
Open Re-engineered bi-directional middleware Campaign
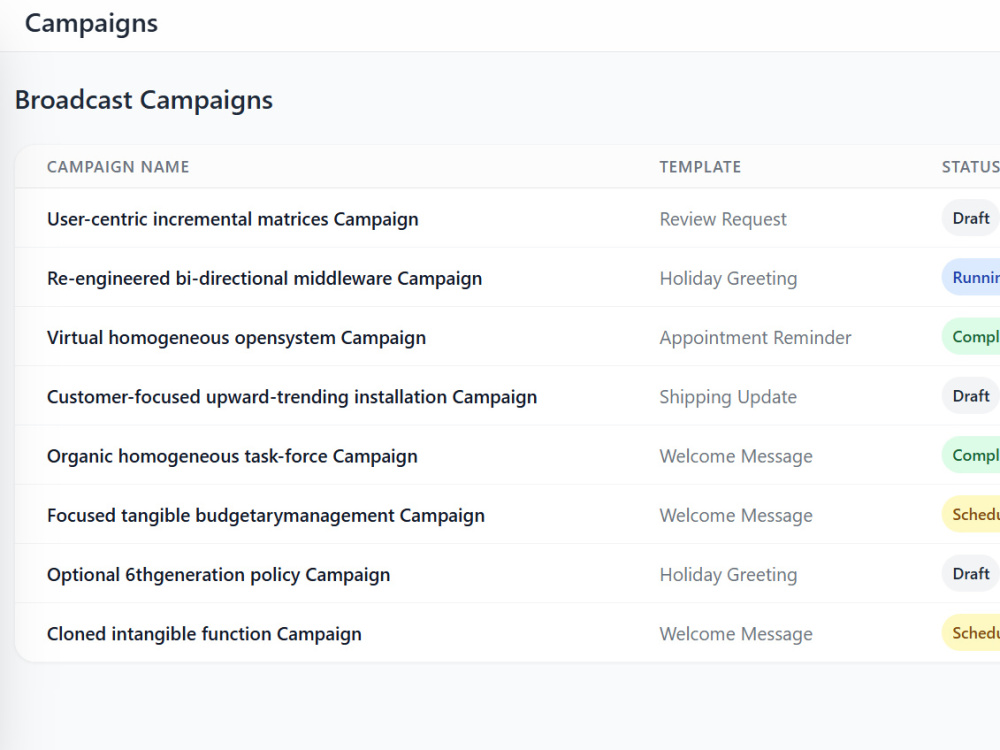[x=265, y=278]
